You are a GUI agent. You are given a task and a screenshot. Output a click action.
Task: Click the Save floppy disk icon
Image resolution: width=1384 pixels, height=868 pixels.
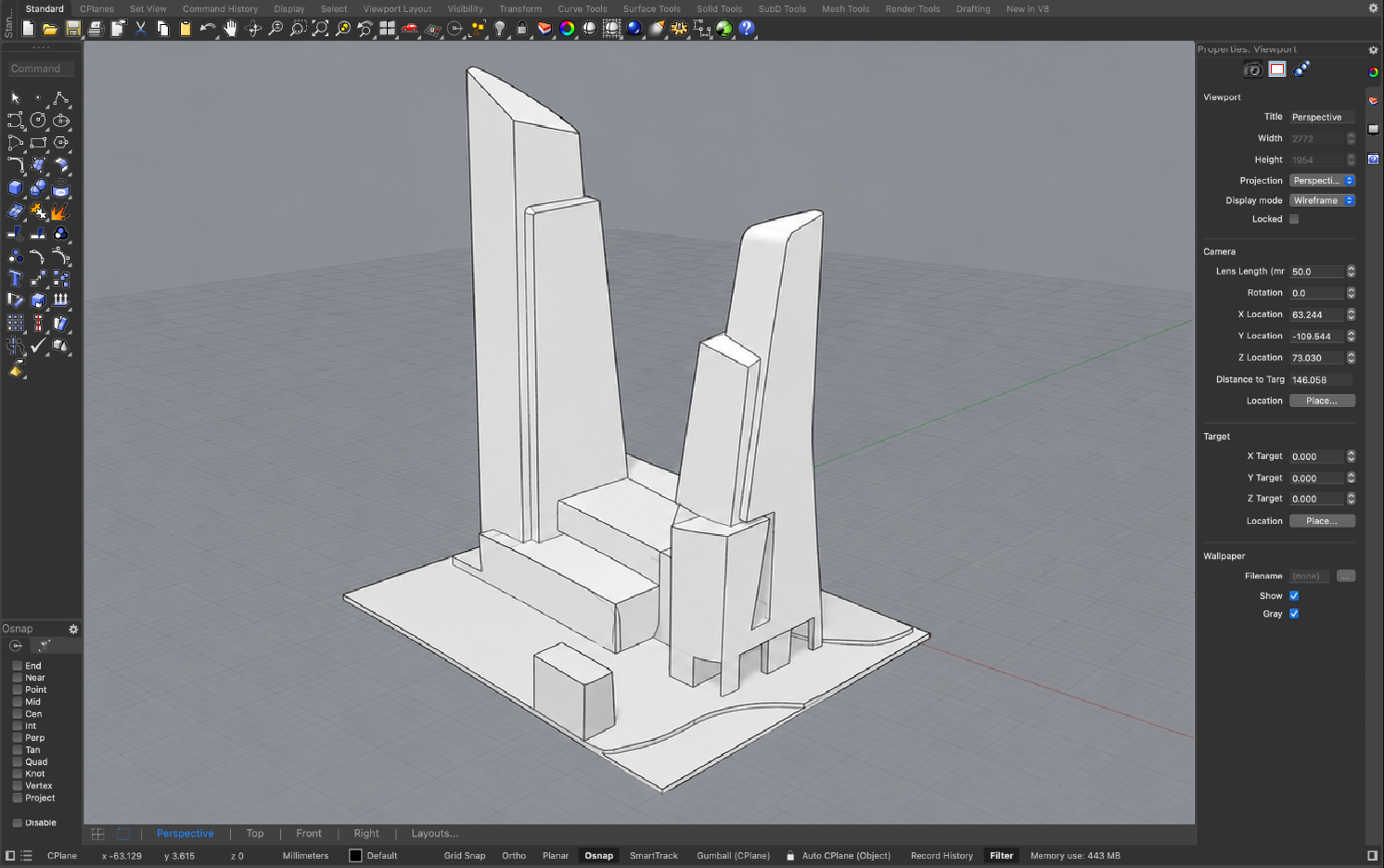tap(73, 29)
